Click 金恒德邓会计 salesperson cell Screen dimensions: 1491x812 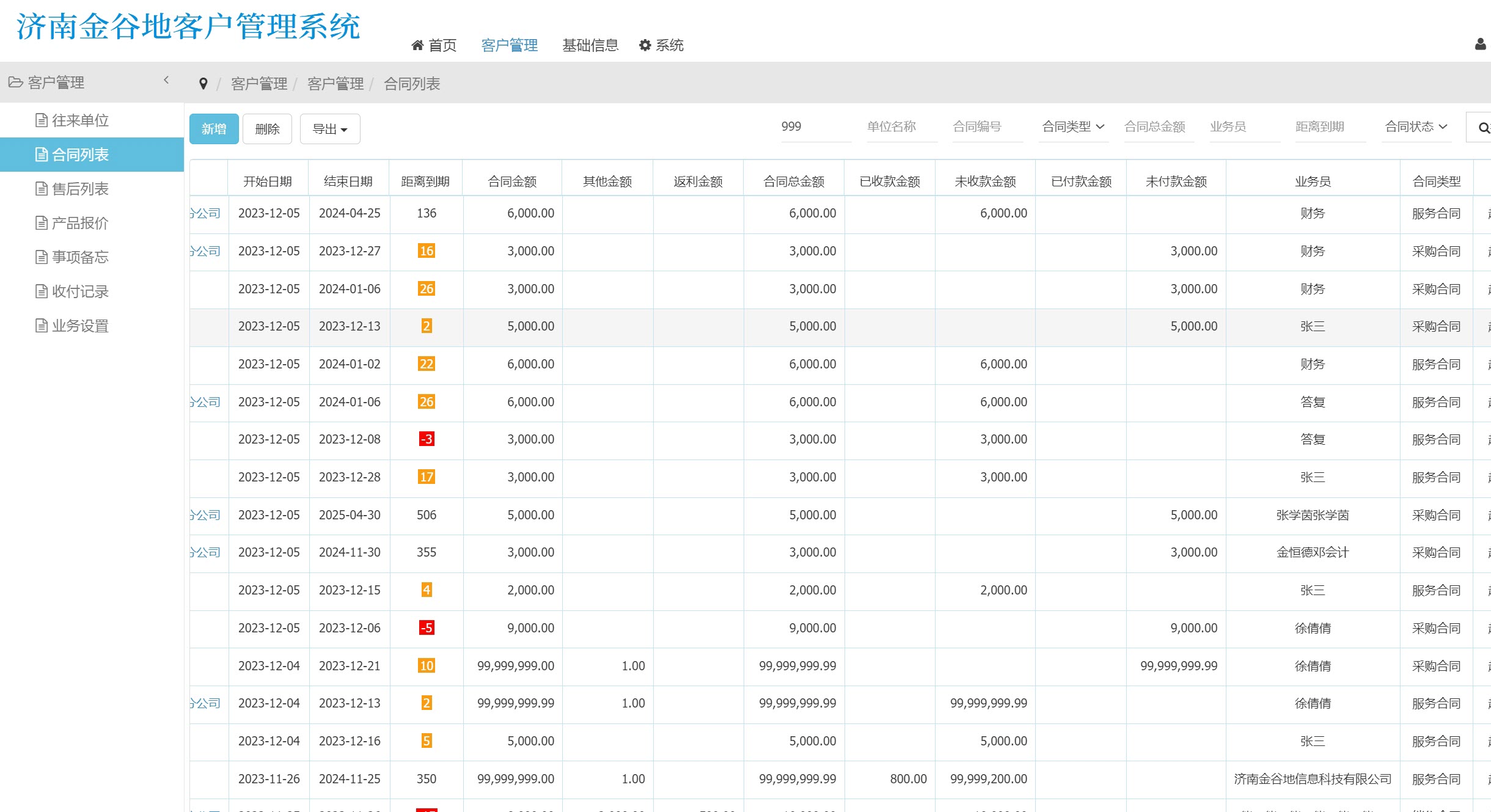[1313, 552]
